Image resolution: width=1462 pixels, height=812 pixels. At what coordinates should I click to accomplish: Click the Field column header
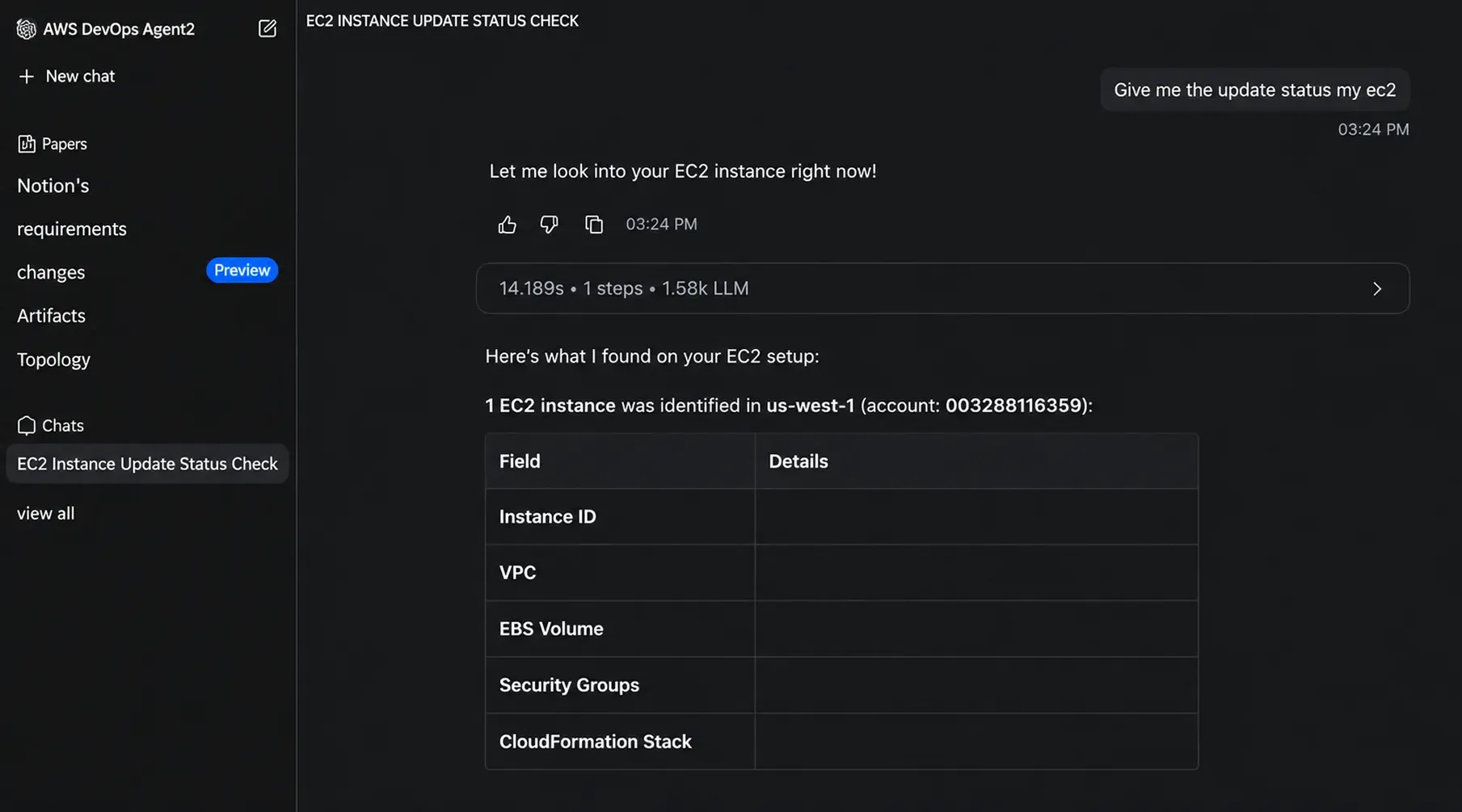(x=520, y=461)
